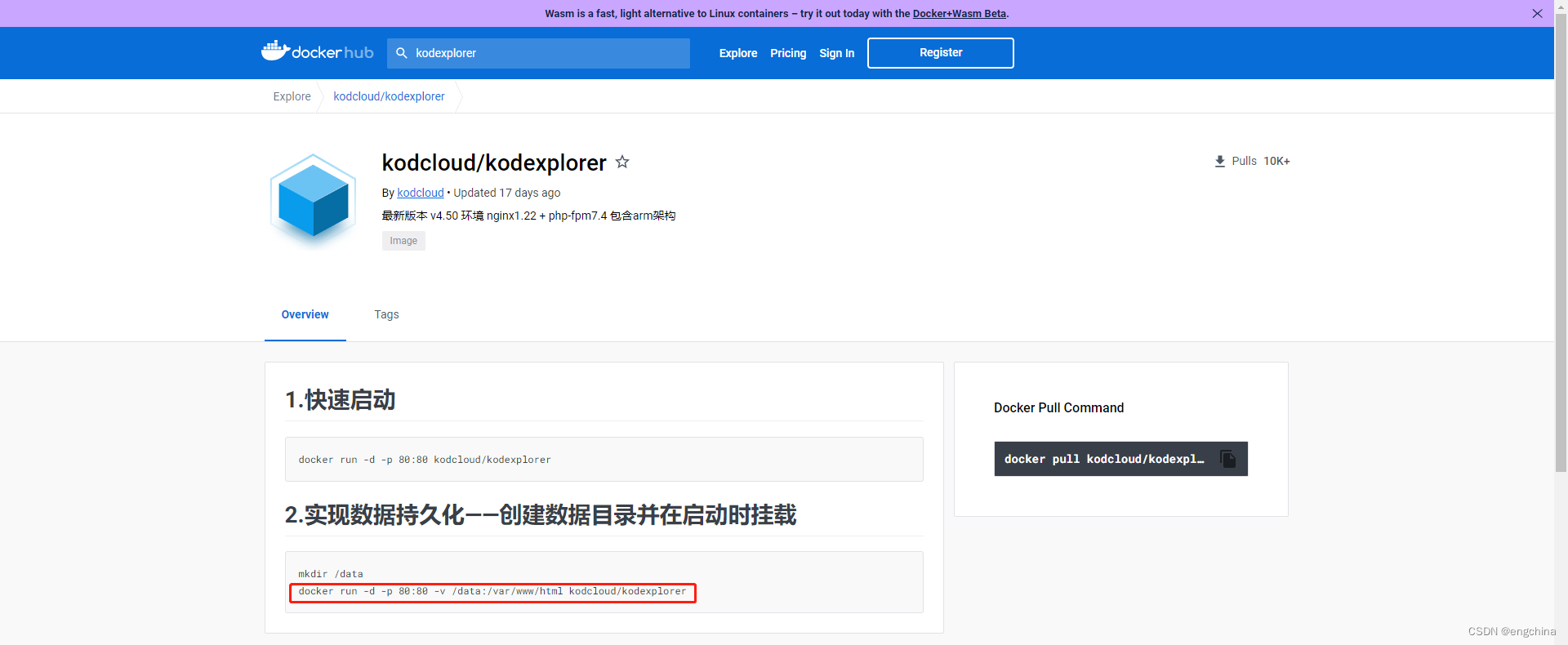Click the Pulls download icon

[x=1219, y=161]
